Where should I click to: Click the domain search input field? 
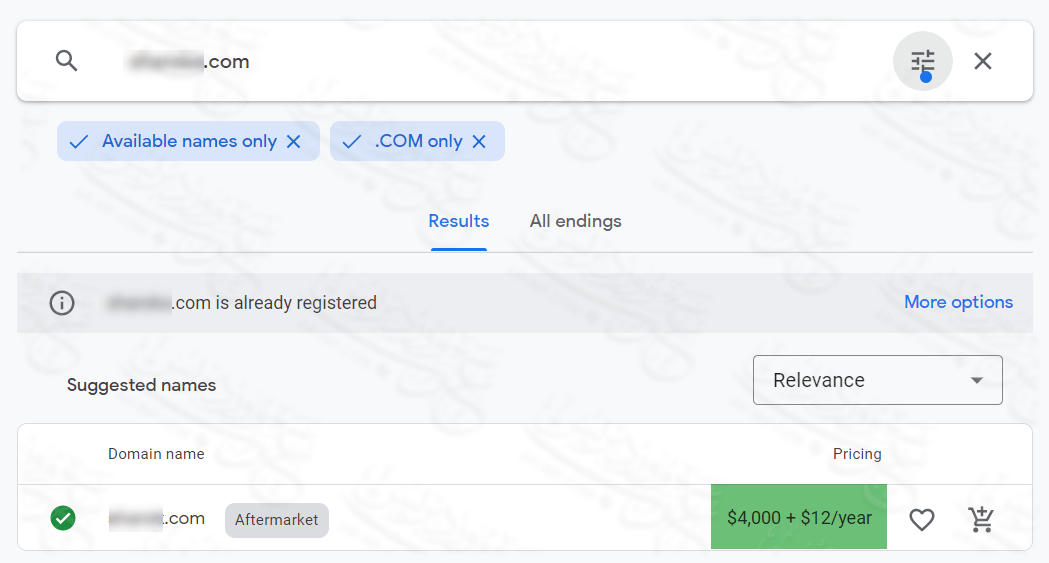[500, 62]
